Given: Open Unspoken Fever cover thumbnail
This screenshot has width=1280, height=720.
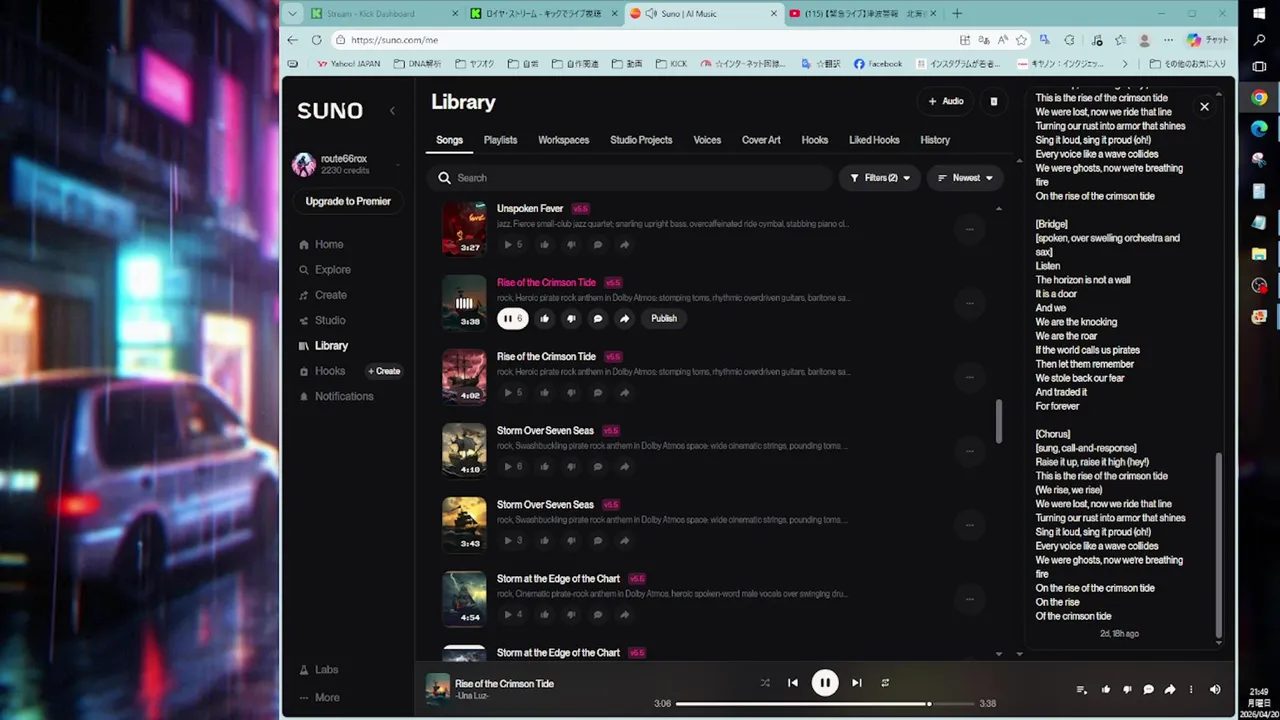Looking at the screenshot, I should 464,229.
